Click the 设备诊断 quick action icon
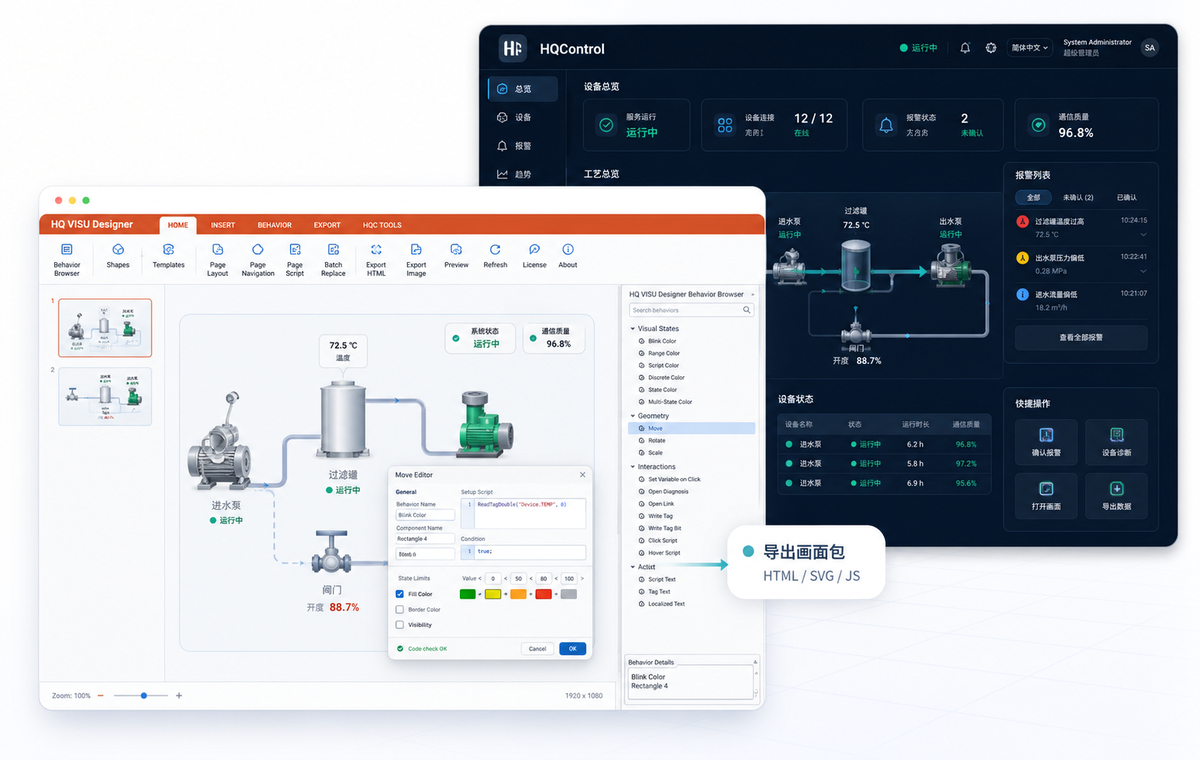This screenshot has height=760, width=1200. (1117, 435)
